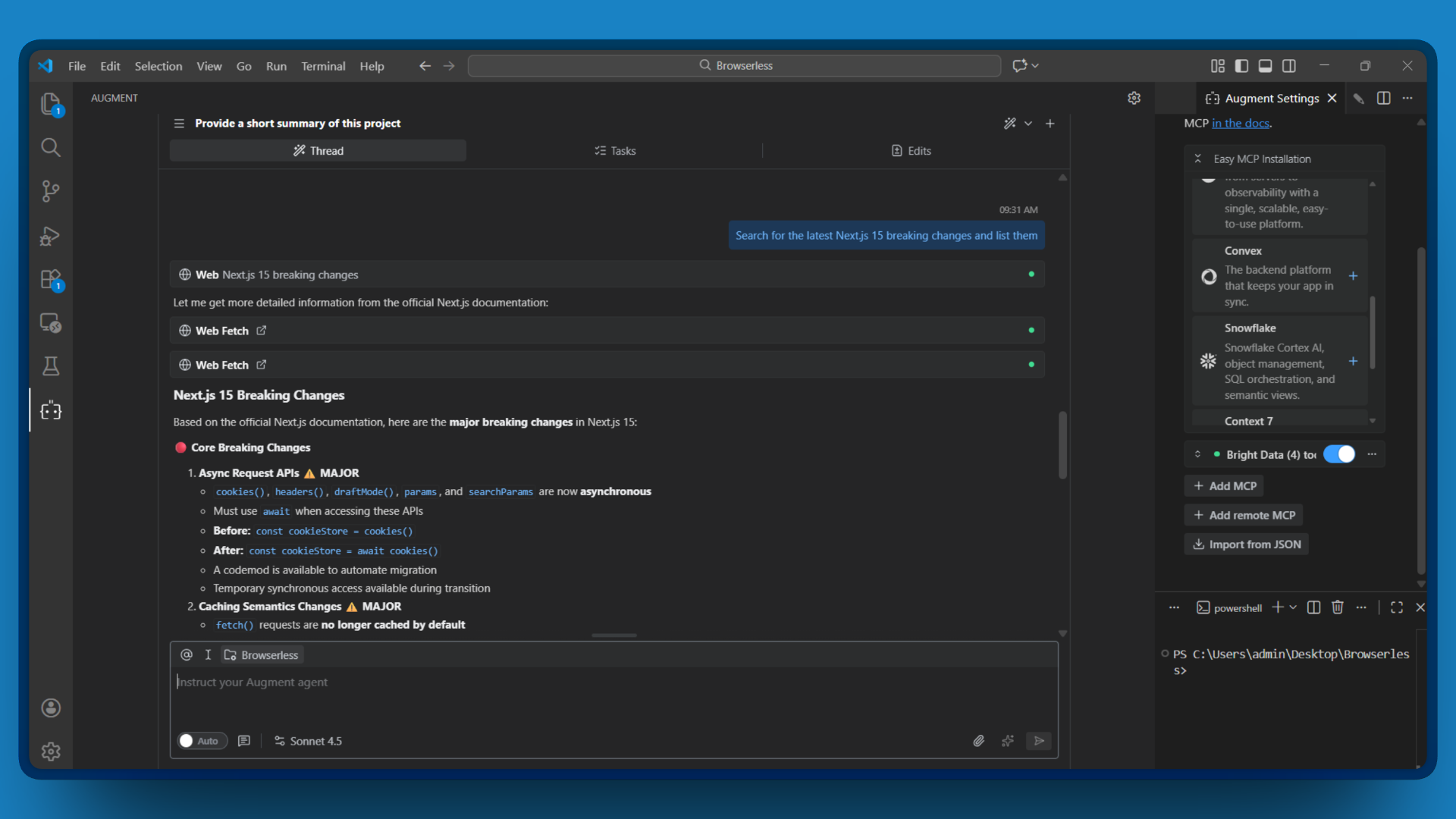Open the Testing beaker icon
The height and width of the screenshot is (819, 1456).
(51, 366)
